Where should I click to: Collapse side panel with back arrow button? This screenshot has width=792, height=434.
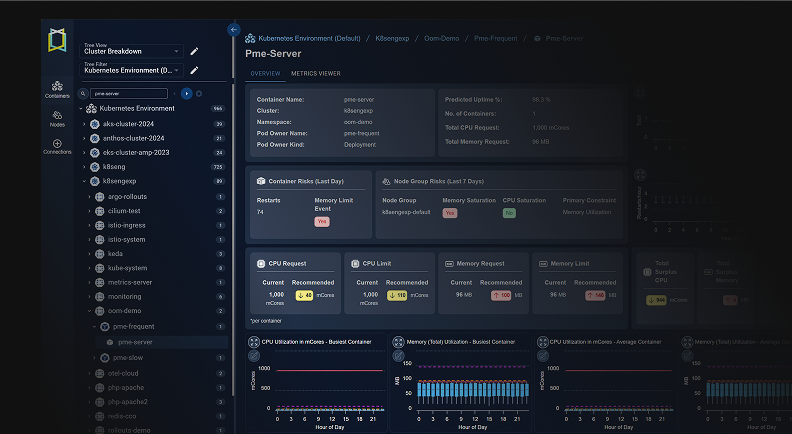pos(234,30)
